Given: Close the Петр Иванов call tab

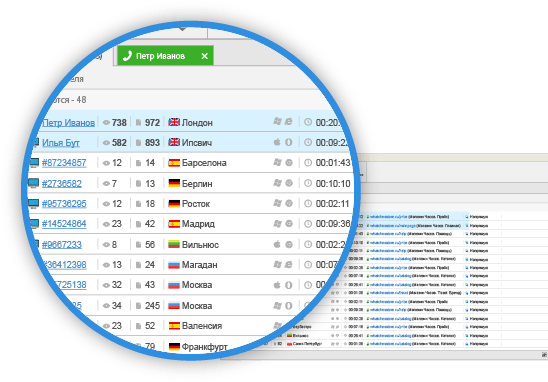Looking at the screenshot, I should tap(205, 56).
